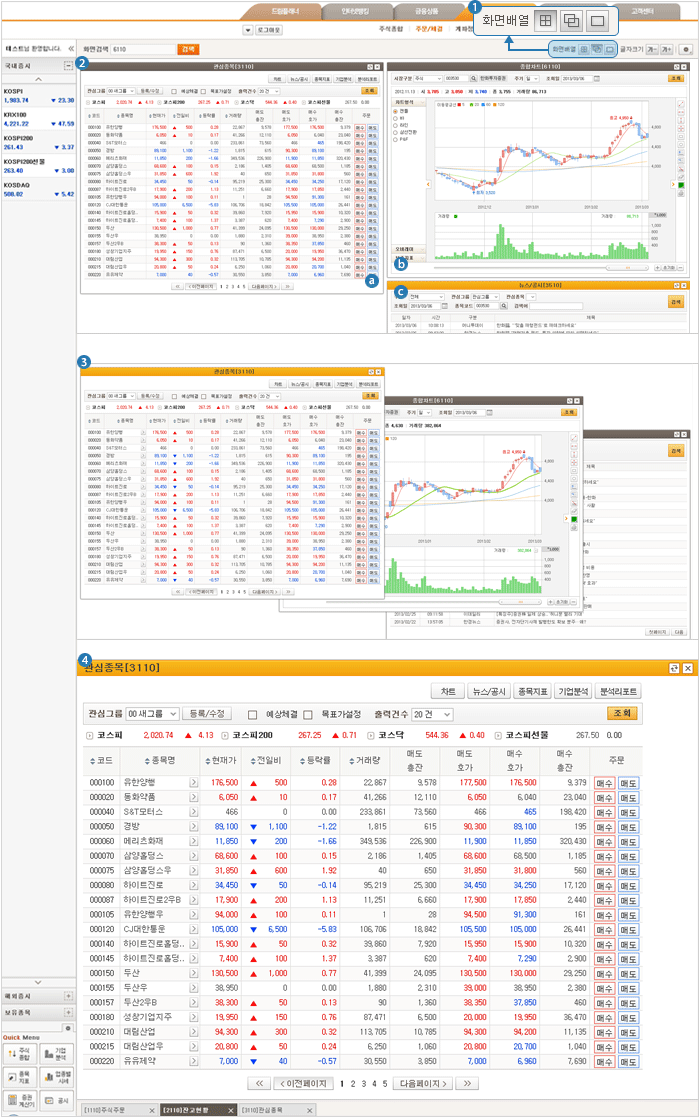Click the 종목지표 button in the large window
The width and height of the screenshot is (700, 1118).
pos(532,691)
